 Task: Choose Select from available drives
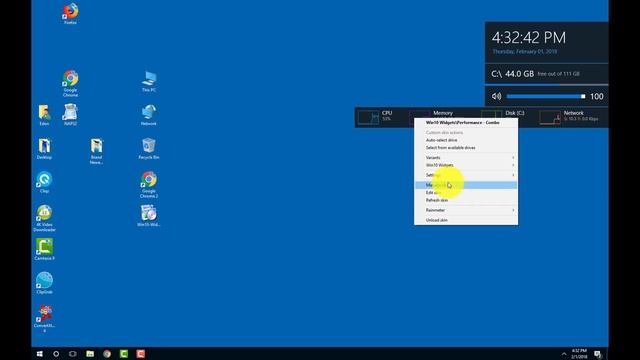[x=466, y=148]
